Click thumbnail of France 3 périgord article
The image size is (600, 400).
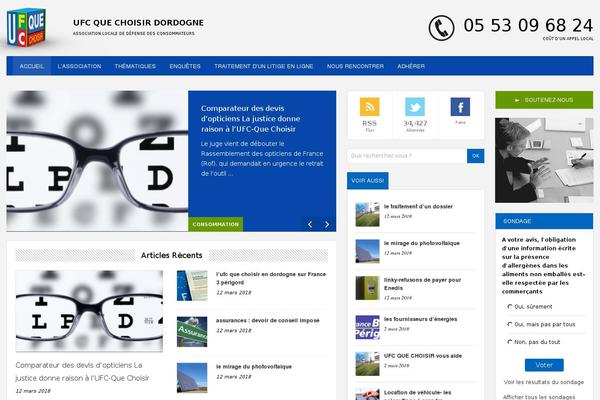tap(192, 286)
